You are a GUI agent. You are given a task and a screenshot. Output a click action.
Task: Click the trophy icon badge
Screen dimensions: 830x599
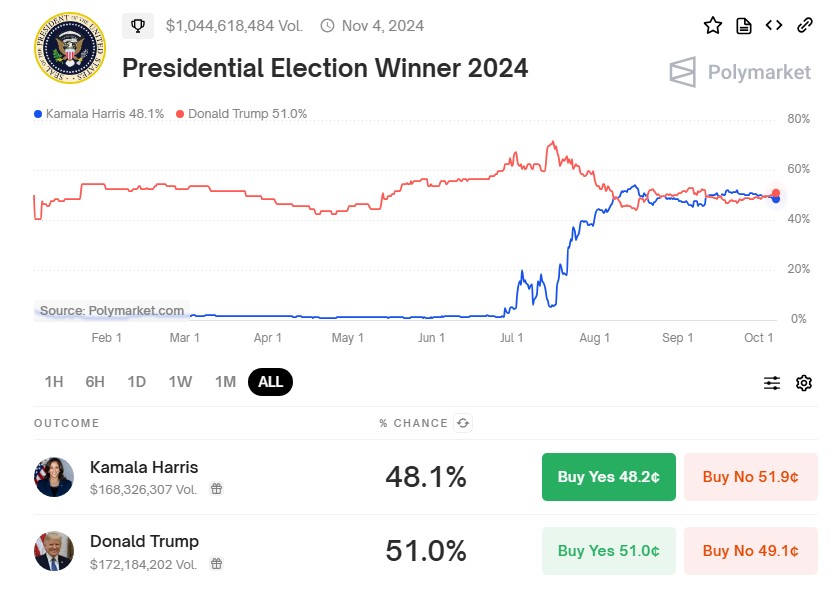pyautogui.click(x=138, y=26)
